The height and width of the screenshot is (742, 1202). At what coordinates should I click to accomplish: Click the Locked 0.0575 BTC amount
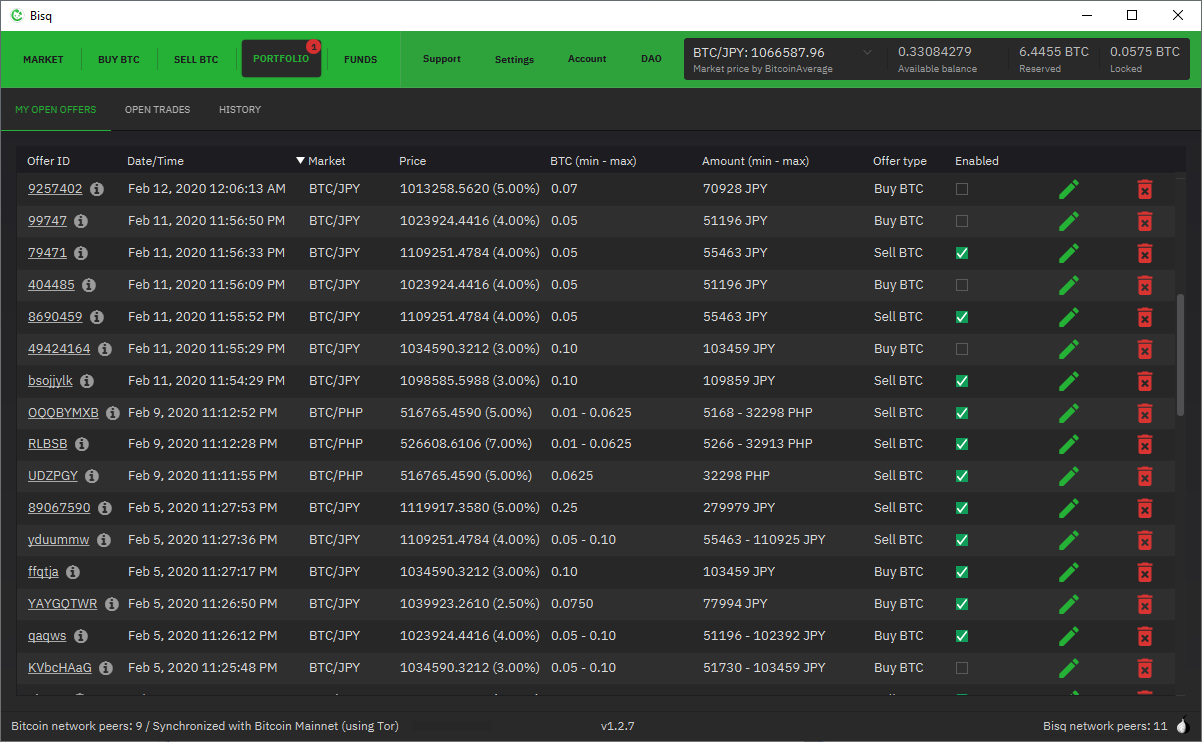tap(1145, 52)
